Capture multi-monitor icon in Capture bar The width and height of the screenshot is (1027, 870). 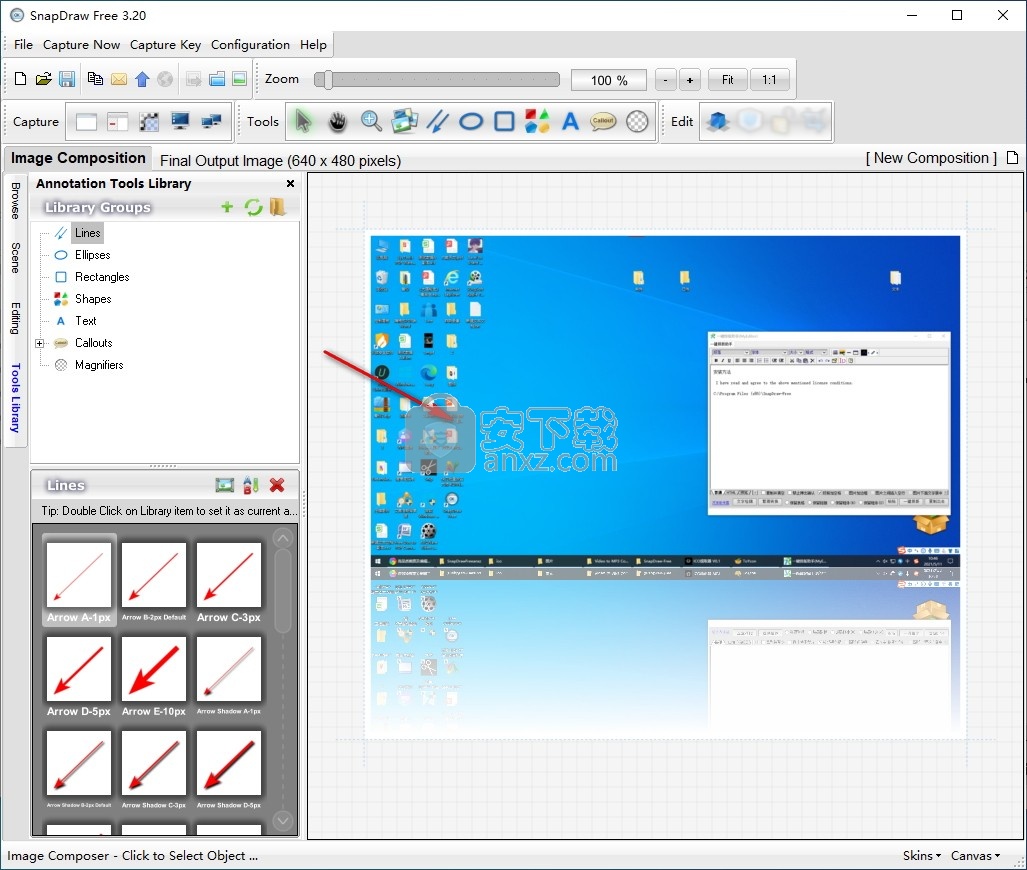click(211, 121)
